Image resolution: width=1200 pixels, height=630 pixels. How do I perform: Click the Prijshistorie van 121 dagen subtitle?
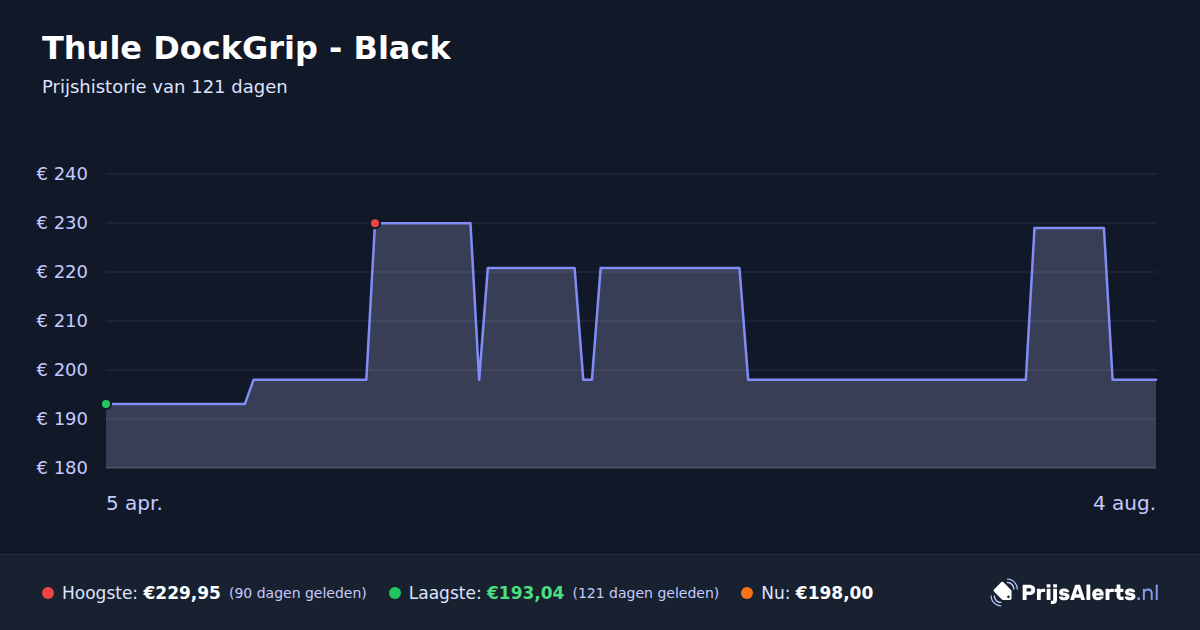pos(165,87)
